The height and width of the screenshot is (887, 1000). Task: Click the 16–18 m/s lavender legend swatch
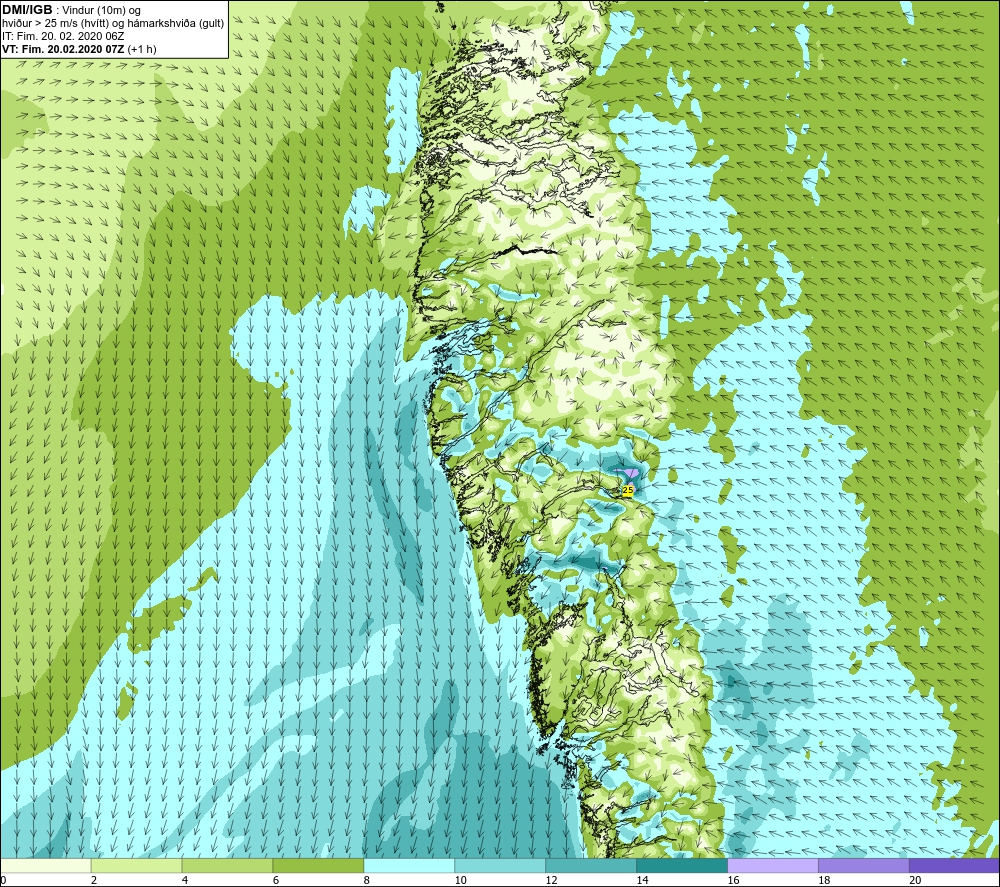pyautogui.click(x=773, y=865)
